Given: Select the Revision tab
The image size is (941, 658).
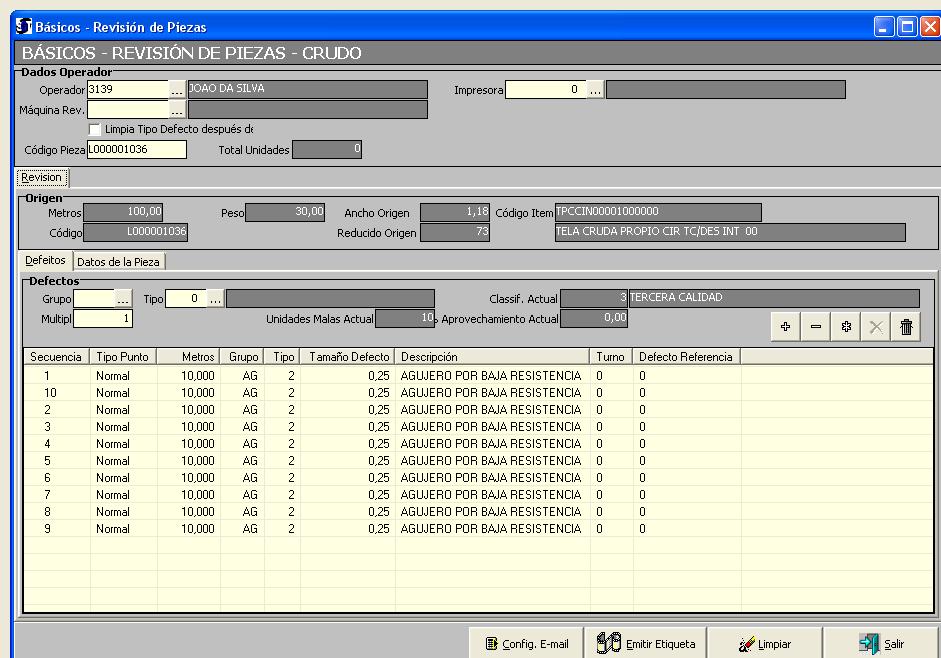Looking at the screenshot, I should pos(42,177).
